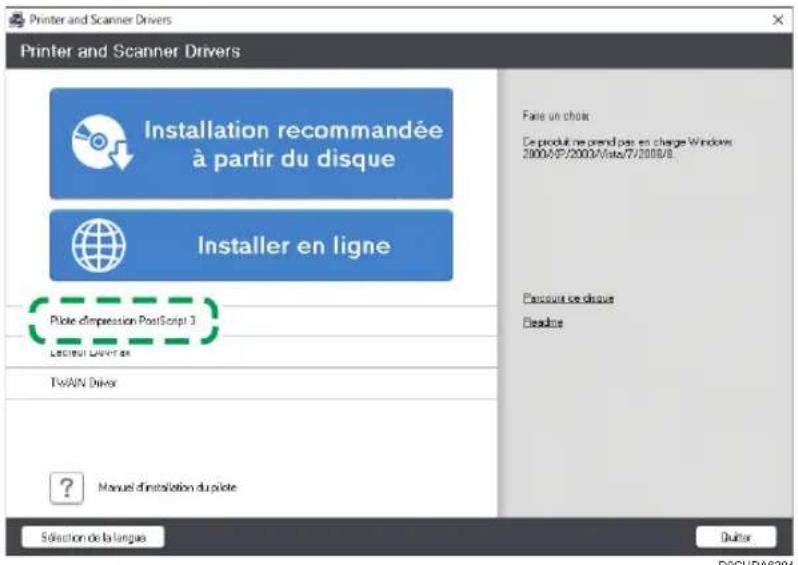Viewport: 798px width, 565px height.
Task: Click the Parcourir ce disque link
Action: [x=568, y=298]
